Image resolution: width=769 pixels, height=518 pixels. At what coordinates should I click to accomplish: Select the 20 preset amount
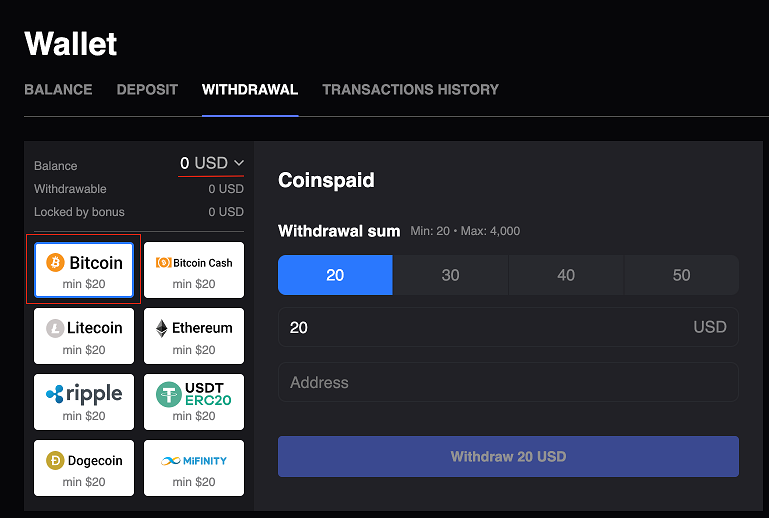tap(335, 275)
